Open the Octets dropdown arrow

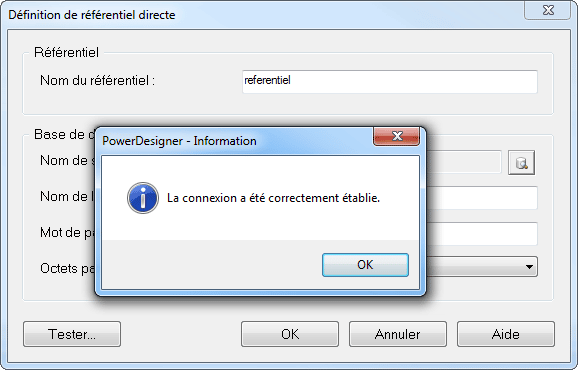529,266
